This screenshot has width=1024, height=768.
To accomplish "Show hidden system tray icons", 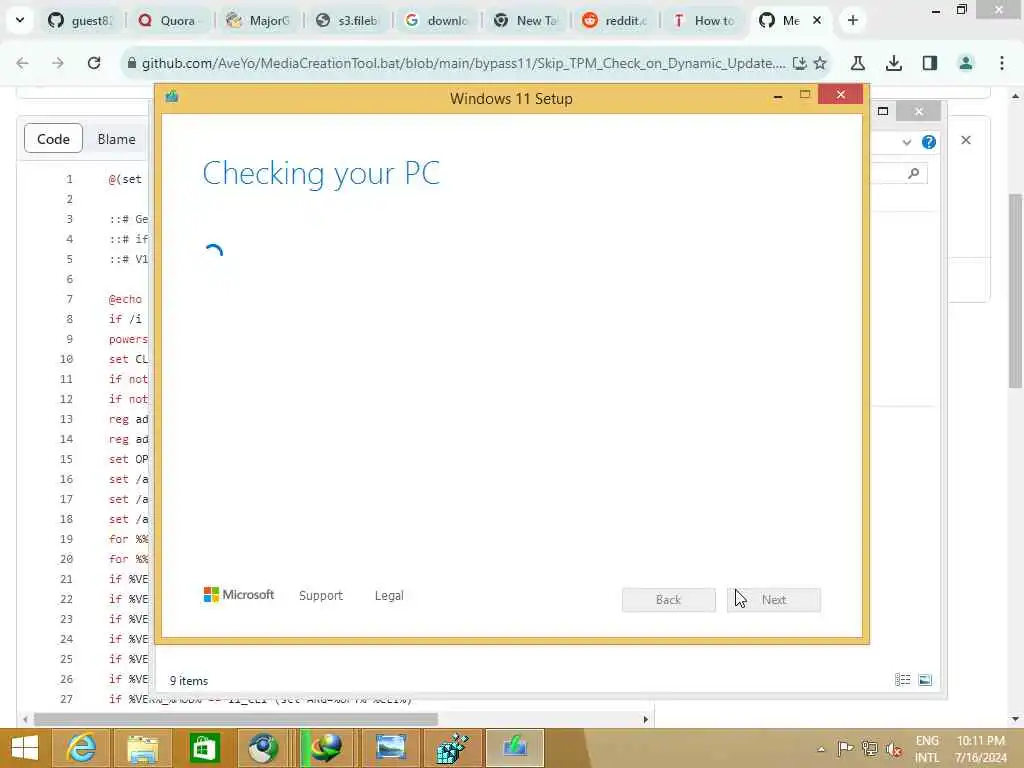I will tap(821, 749).
